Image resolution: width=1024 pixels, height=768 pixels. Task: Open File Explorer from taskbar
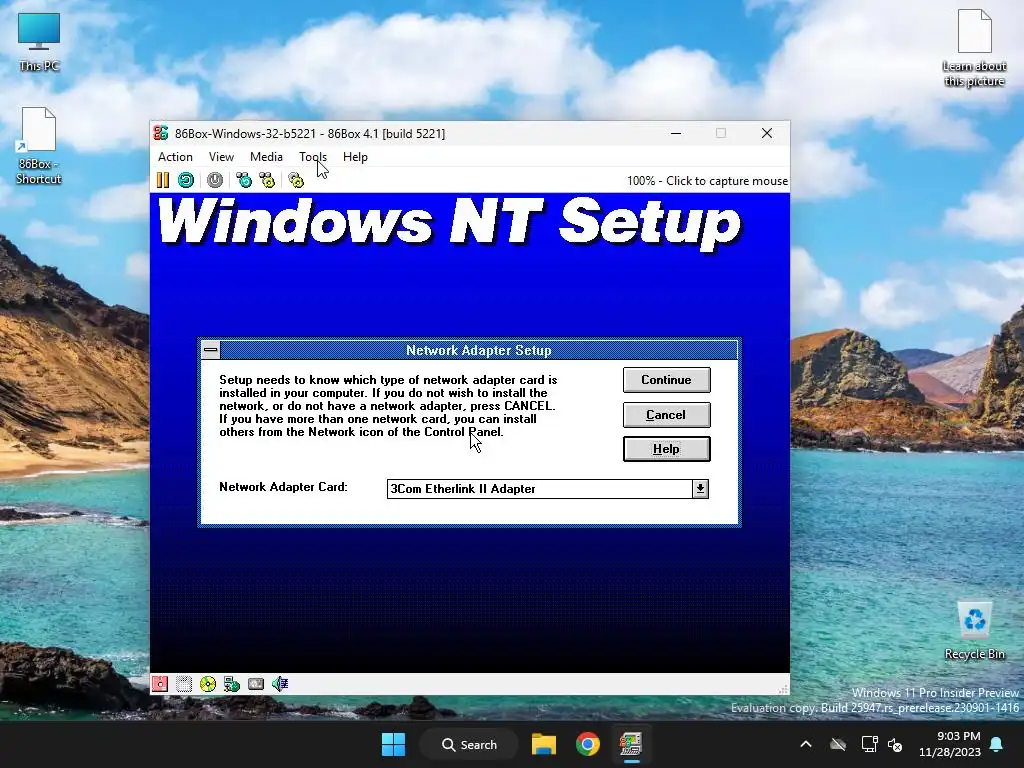pos(543,744)
